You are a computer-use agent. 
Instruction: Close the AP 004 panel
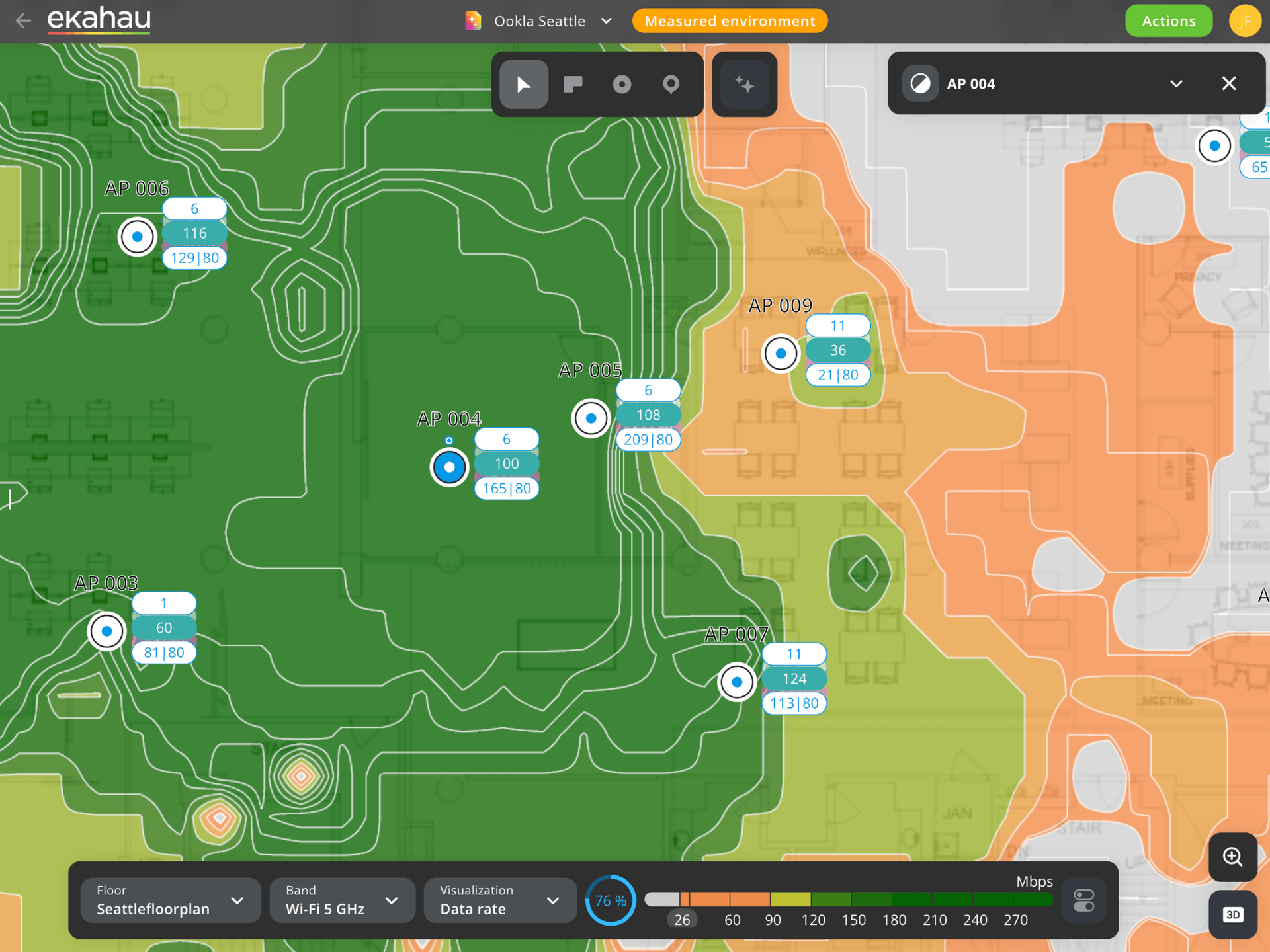[1229, 83]
